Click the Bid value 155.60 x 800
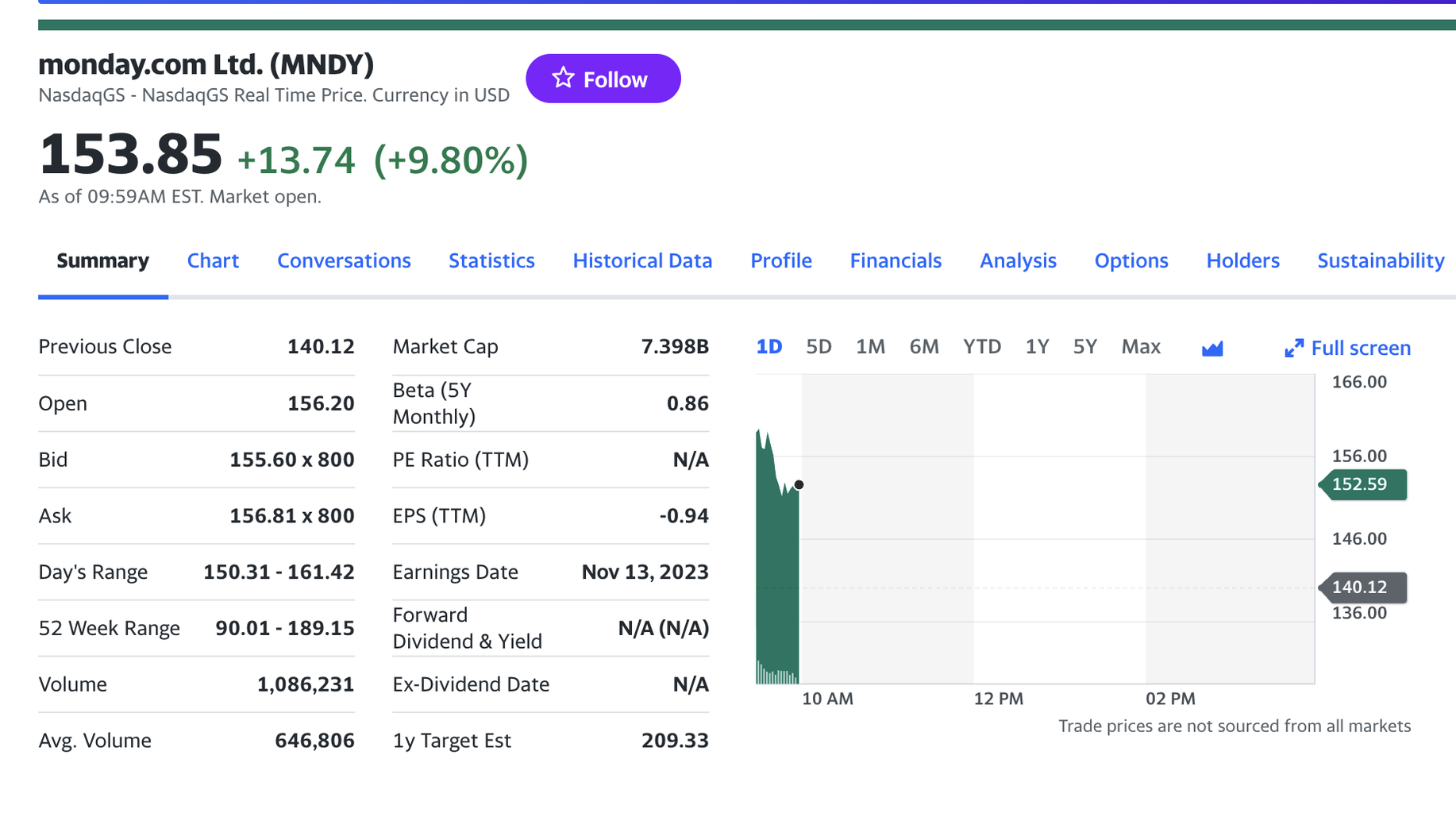The height and width of the screenshot is (813, 1456). click(291, 460)
